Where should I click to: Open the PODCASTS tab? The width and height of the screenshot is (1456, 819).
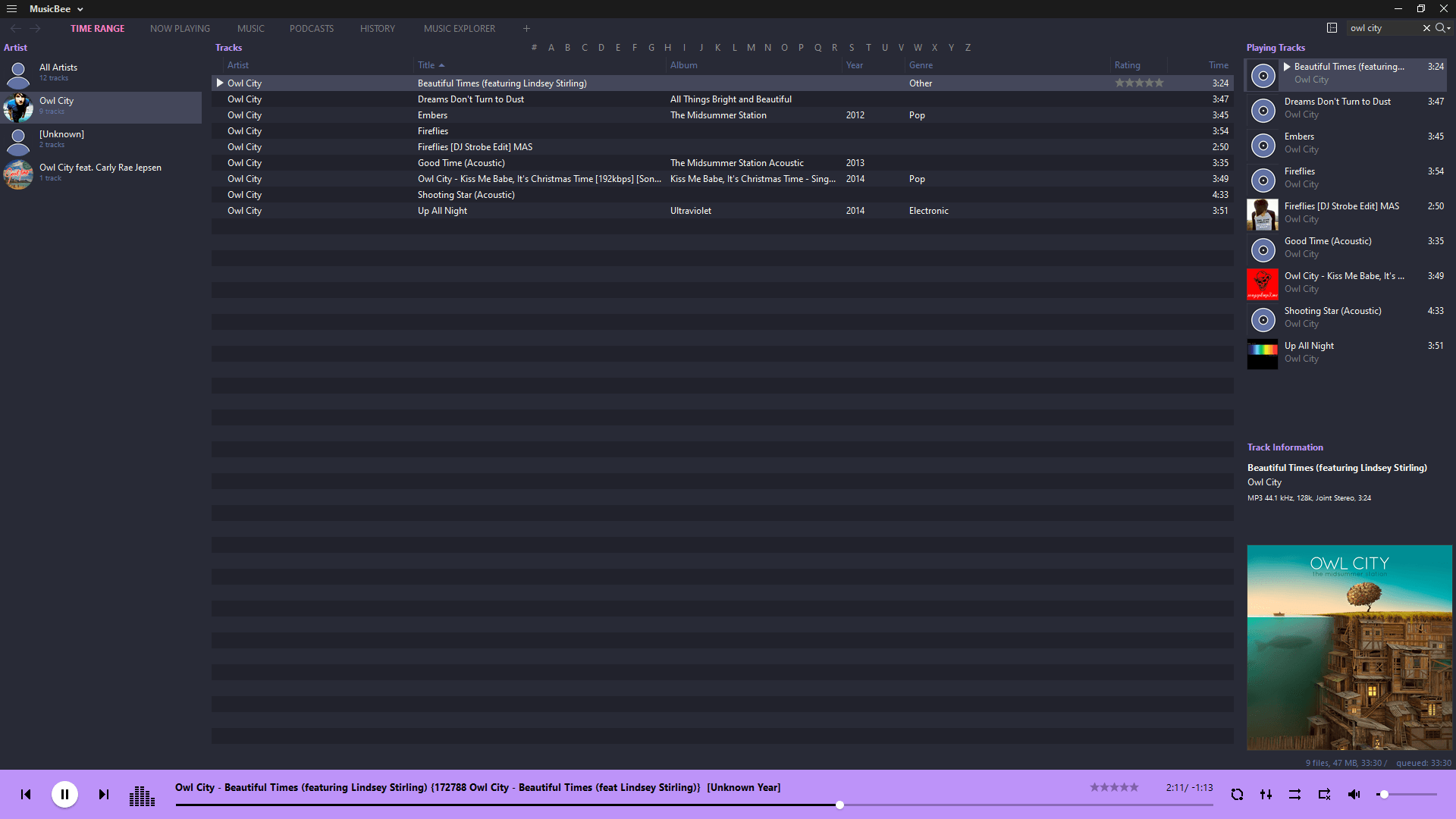[311, 28]
